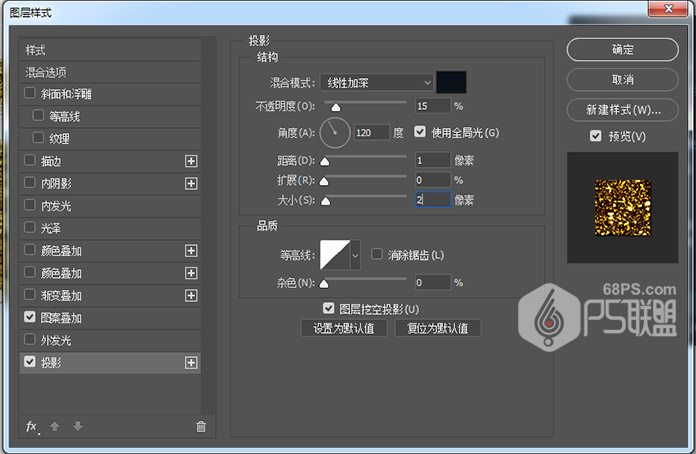This screenshot has width=696, height=454.
Task: Toggle 预览 checkbox
Action: tap(596, 136)
